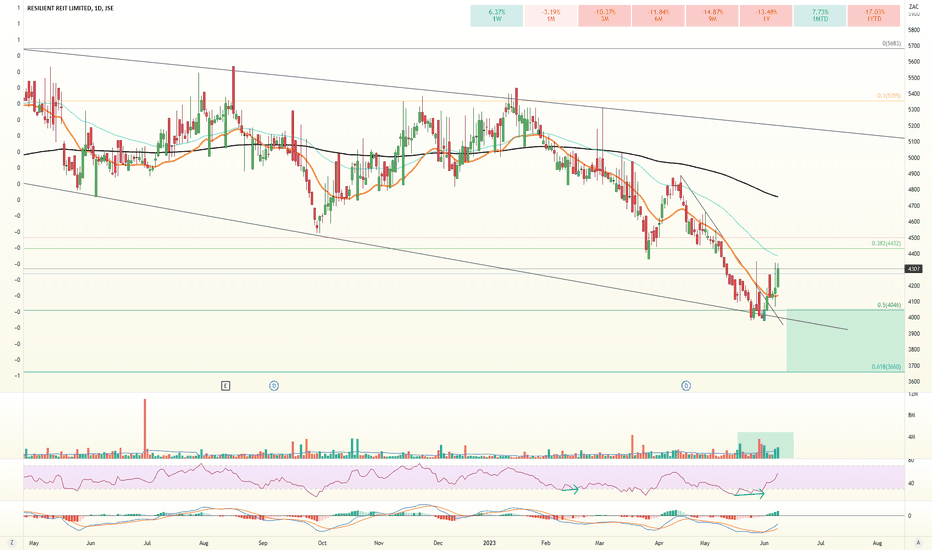The width and height of the screenshot is (932, 550).
Task: Click the Fibonacci label 0.5(4046)
Action: (890, 305)
